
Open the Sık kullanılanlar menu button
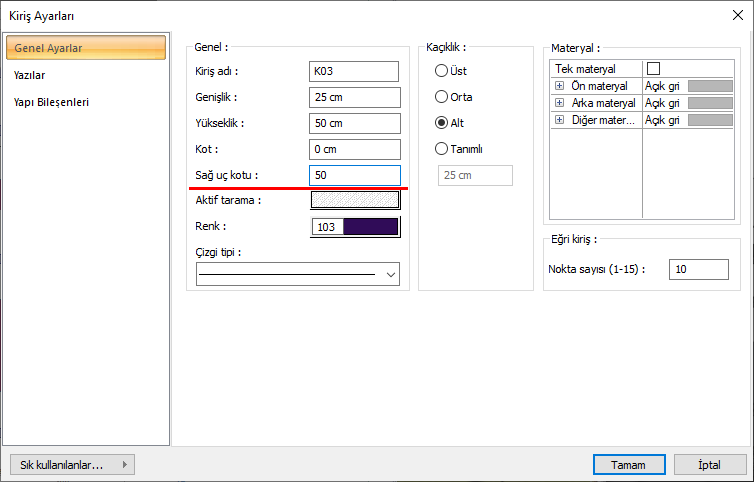[72, 465]
